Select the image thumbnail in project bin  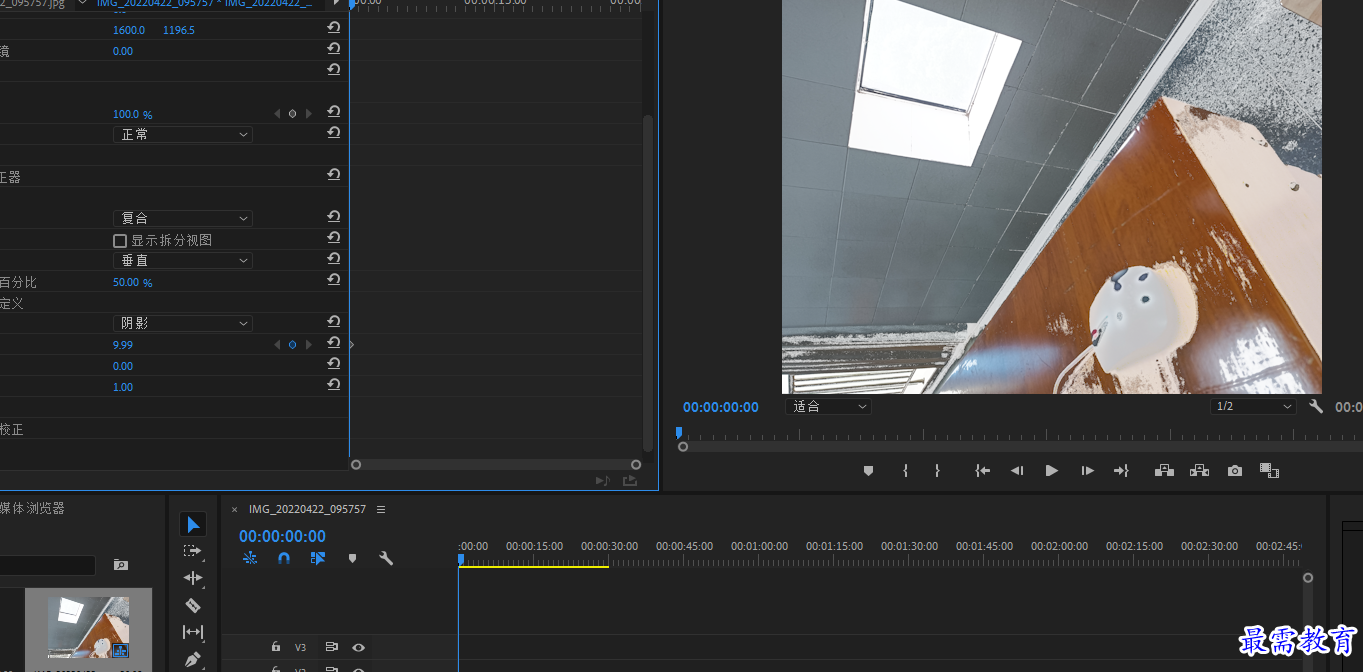pos(88,627)
